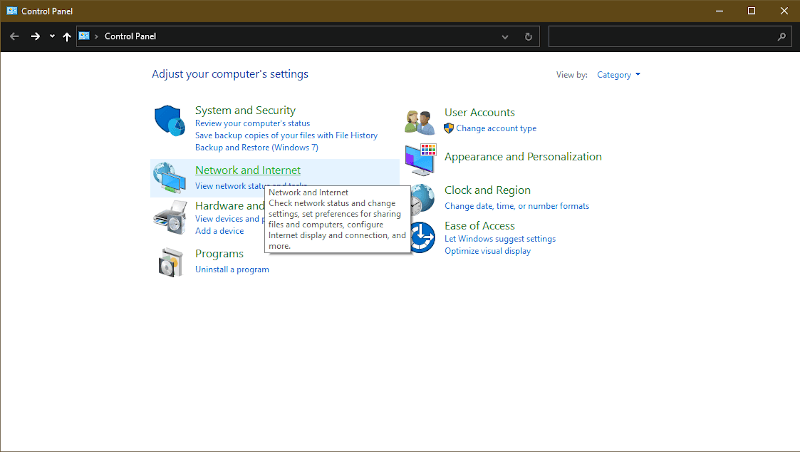Image resolution: width=800 pixels, height=452 pixels.
Task: Open the Ease of Access icon
Action: [423, 237]
